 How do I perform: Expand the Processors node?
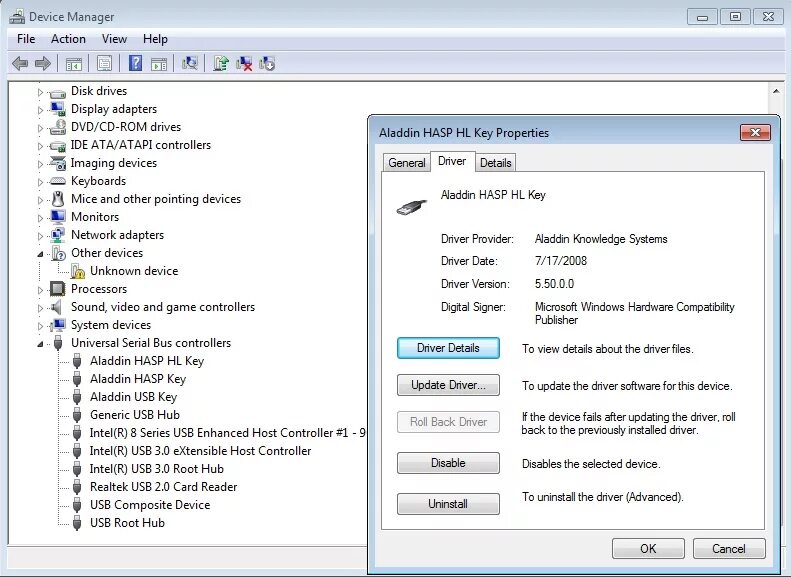40,290
